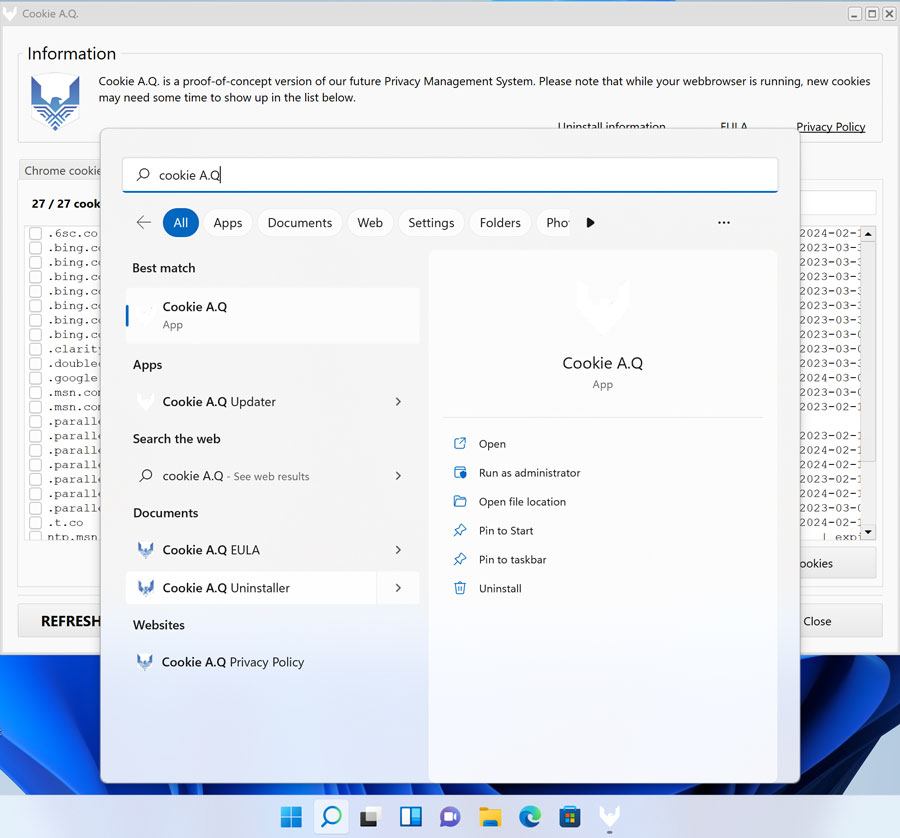Expand the Cookie A.Q Updater options chevron
Viewport: 900px width, 838px height.
tap(398, 401)
